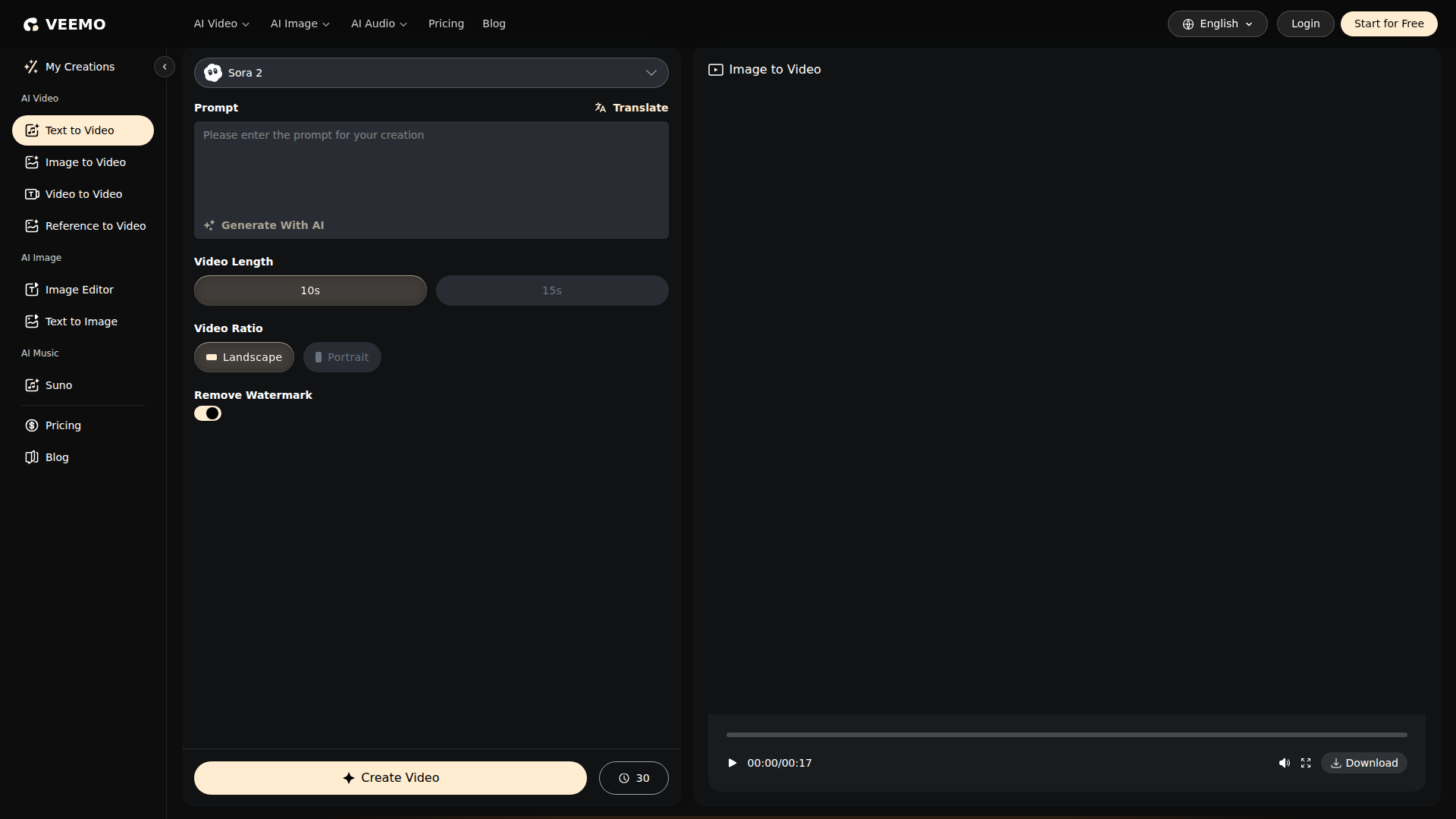Mute the video volume icon

(x=1284, y=763)
